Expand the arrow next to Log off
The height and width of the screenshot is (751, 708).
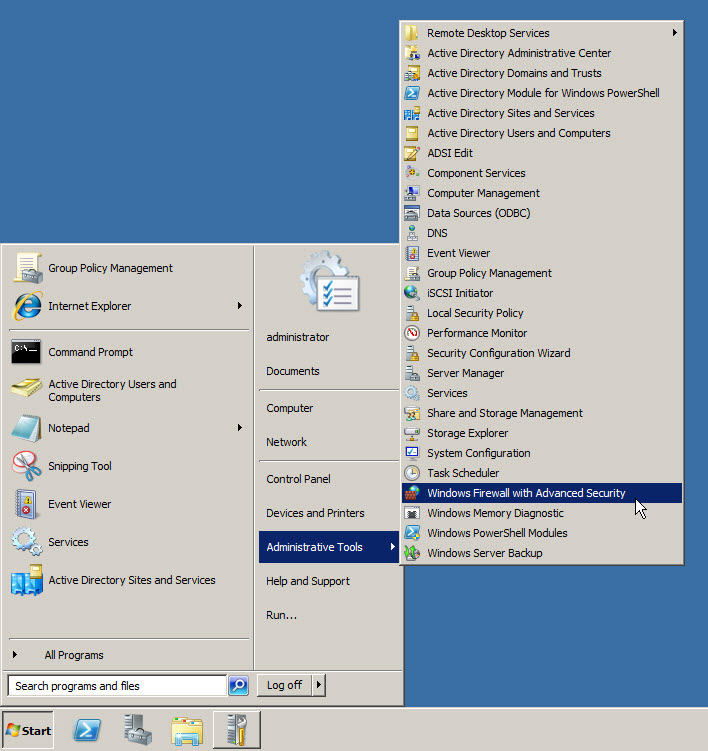point(319,685)
